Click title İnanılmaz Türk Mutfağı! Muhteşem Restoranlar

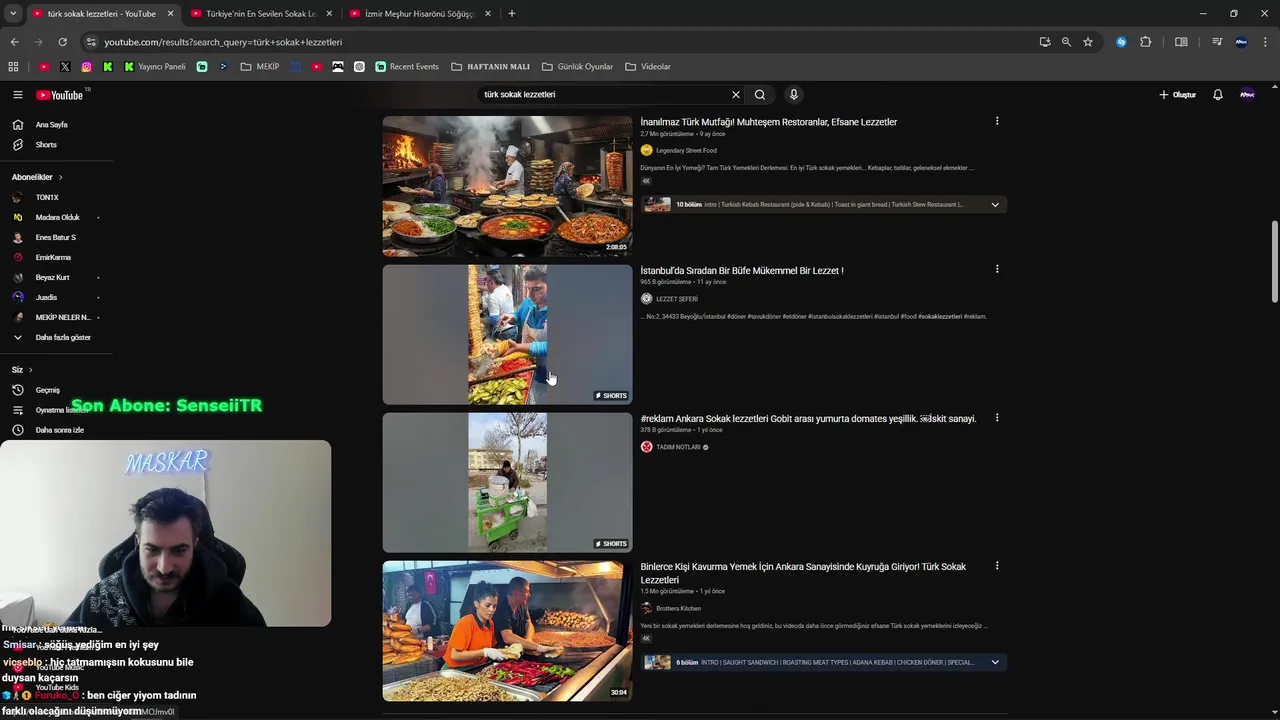[769, 122]
